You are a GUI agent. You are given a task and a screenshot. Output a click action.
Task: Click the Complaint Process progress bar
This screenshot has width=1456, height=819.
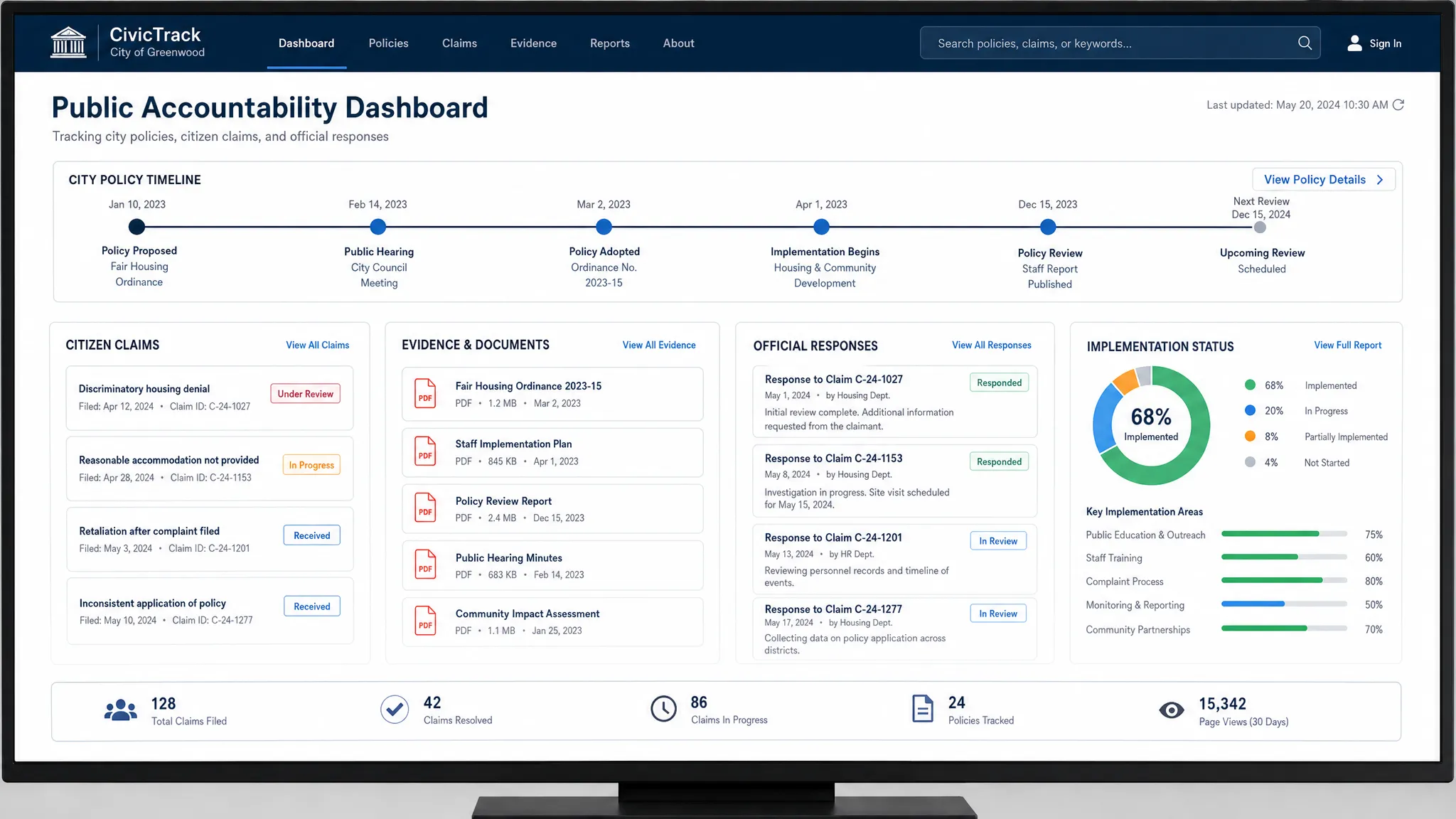pos(1284,581)
